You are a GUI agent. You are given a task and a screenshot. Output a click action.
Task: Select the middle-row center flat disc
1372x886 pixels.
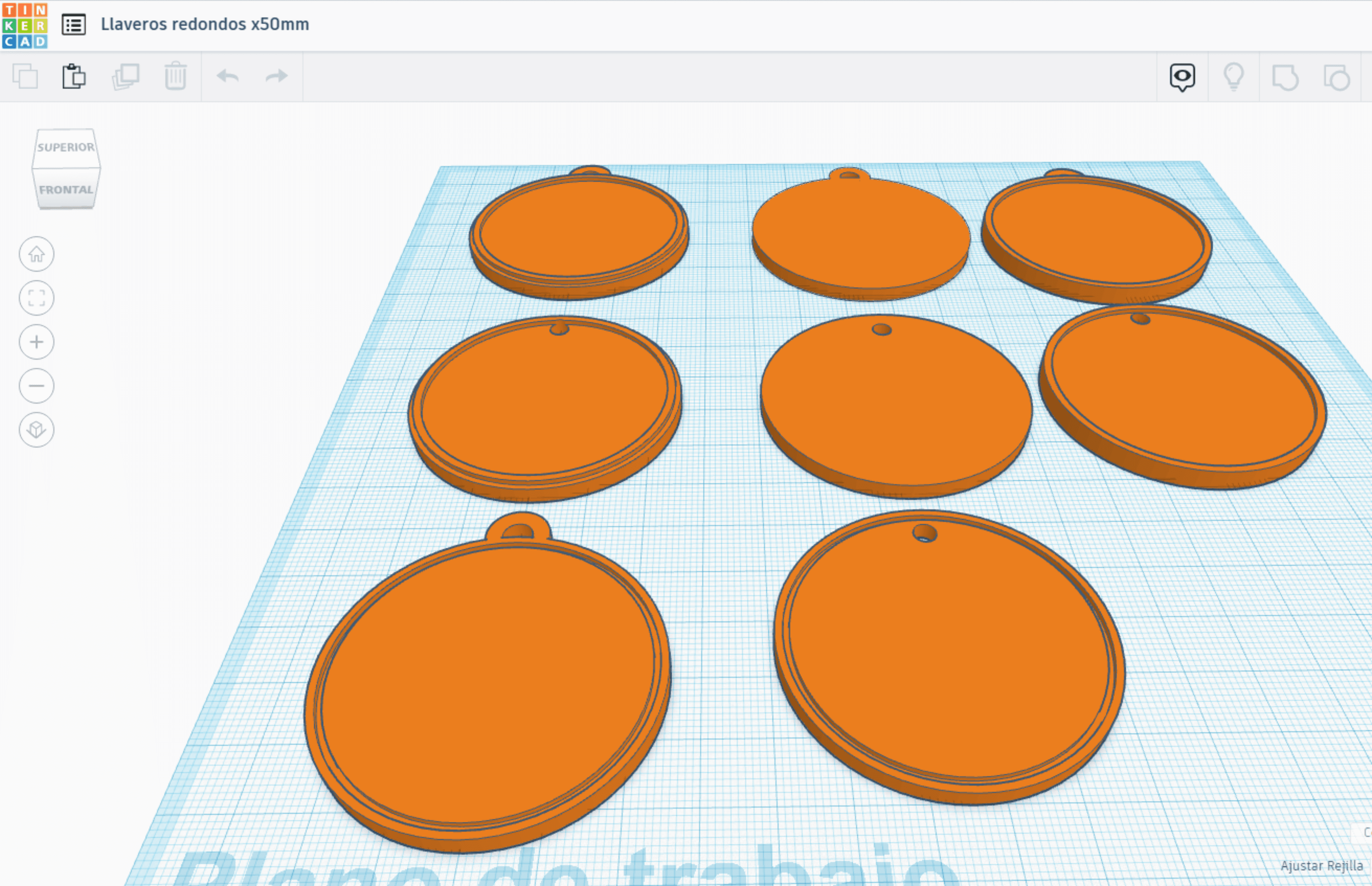click(x=896, y=406)
